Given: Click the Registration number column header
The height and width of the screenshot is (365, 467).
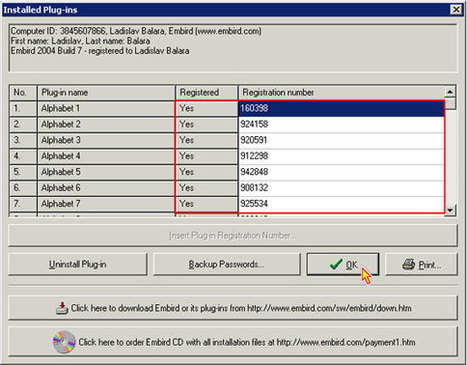Looking at the screenshot, I should tap(341, 92).
